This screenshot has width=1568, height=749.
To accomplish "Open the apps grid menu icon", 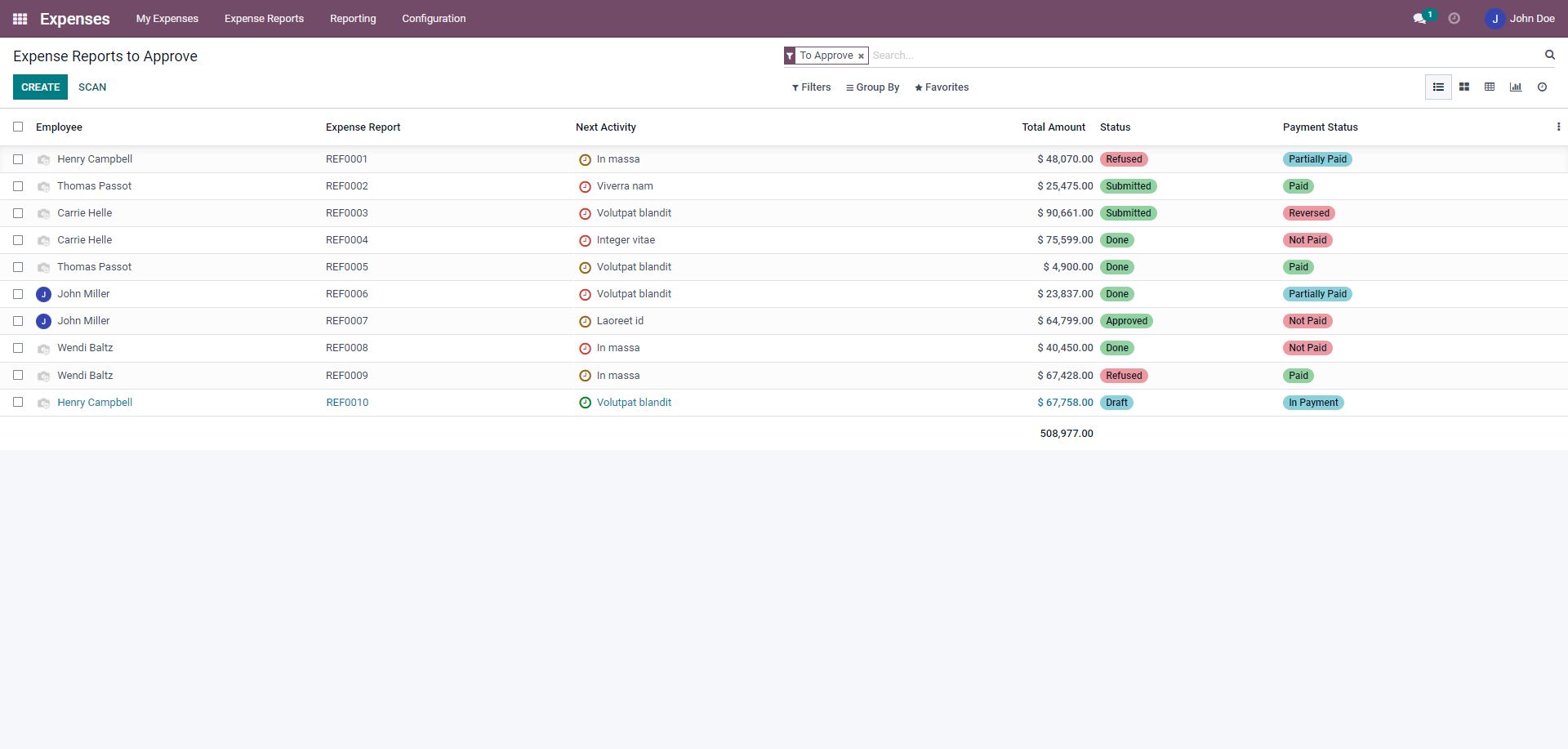I will click(x=20, y=19).
